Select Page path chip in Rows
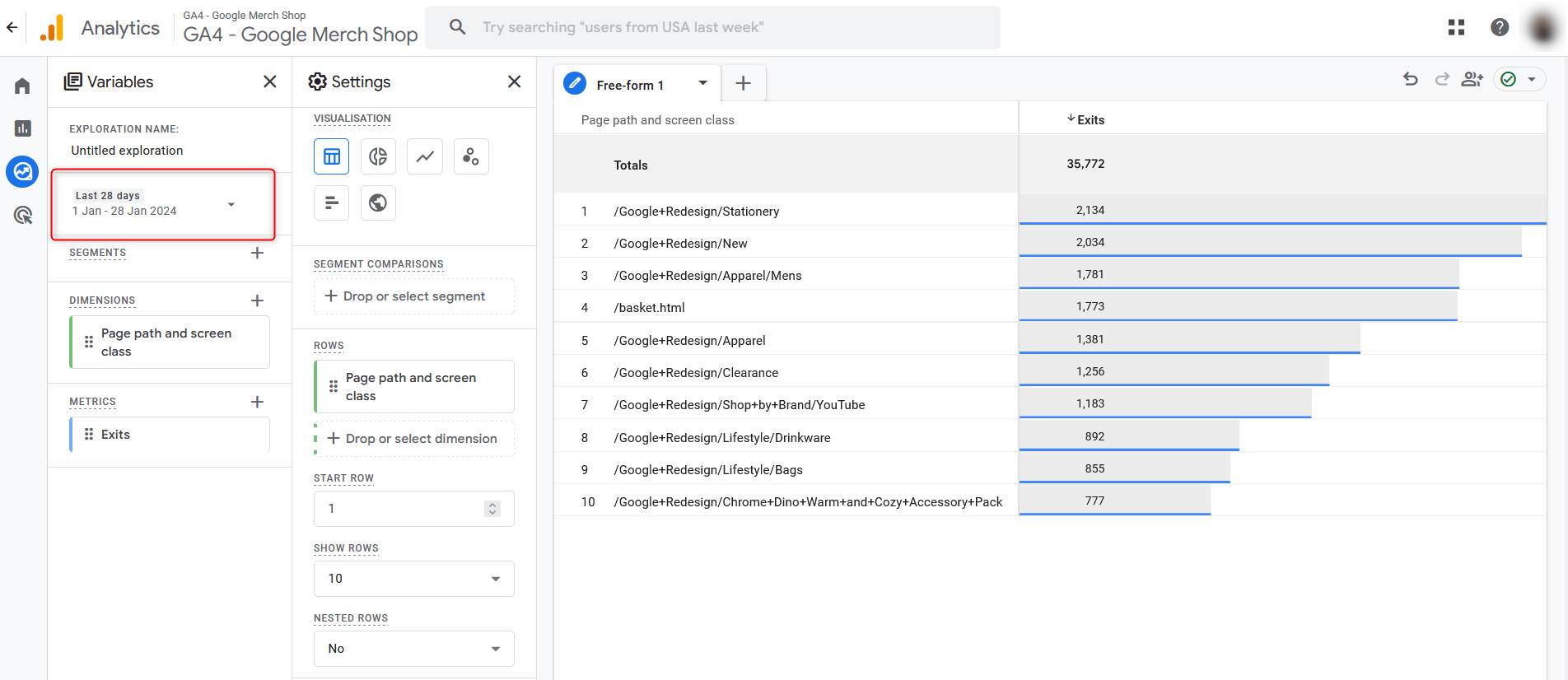The height and width of the screenshot is (680, 1568). click(x=413, y=387)
